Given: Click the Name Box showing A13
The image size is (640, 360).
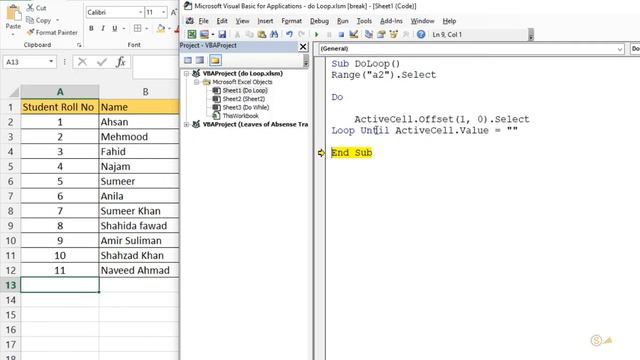Looking at the screenshot, I should click(29, 62).
